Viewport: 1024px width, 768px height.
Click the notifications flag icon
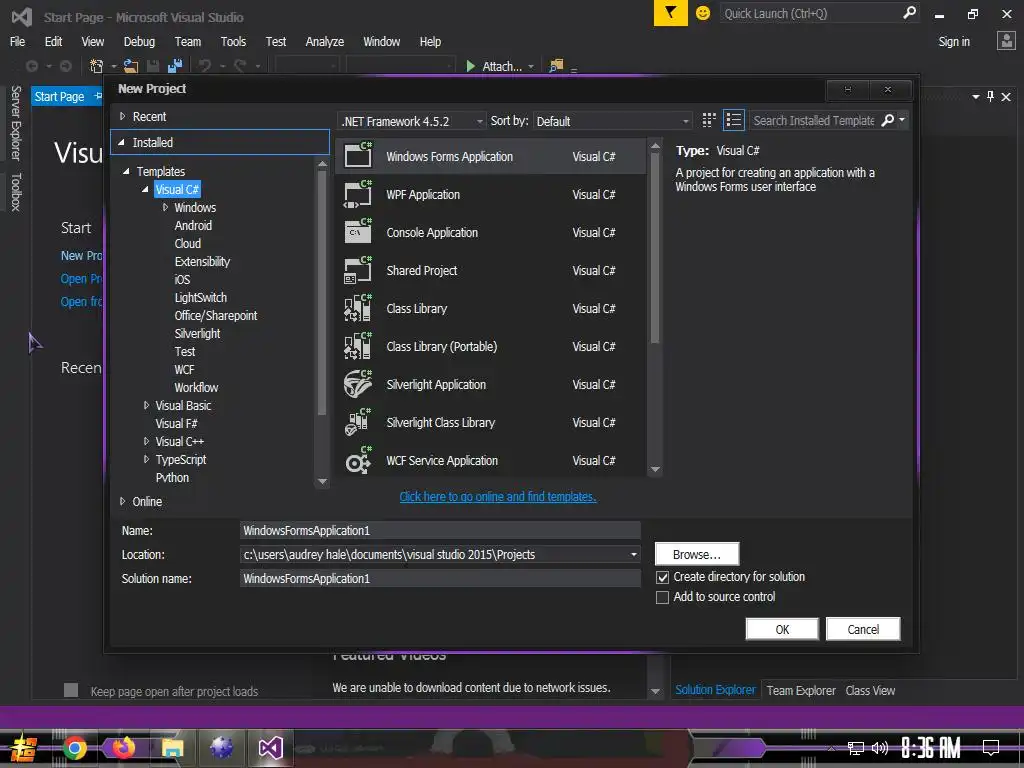click(x=671, y=13)
